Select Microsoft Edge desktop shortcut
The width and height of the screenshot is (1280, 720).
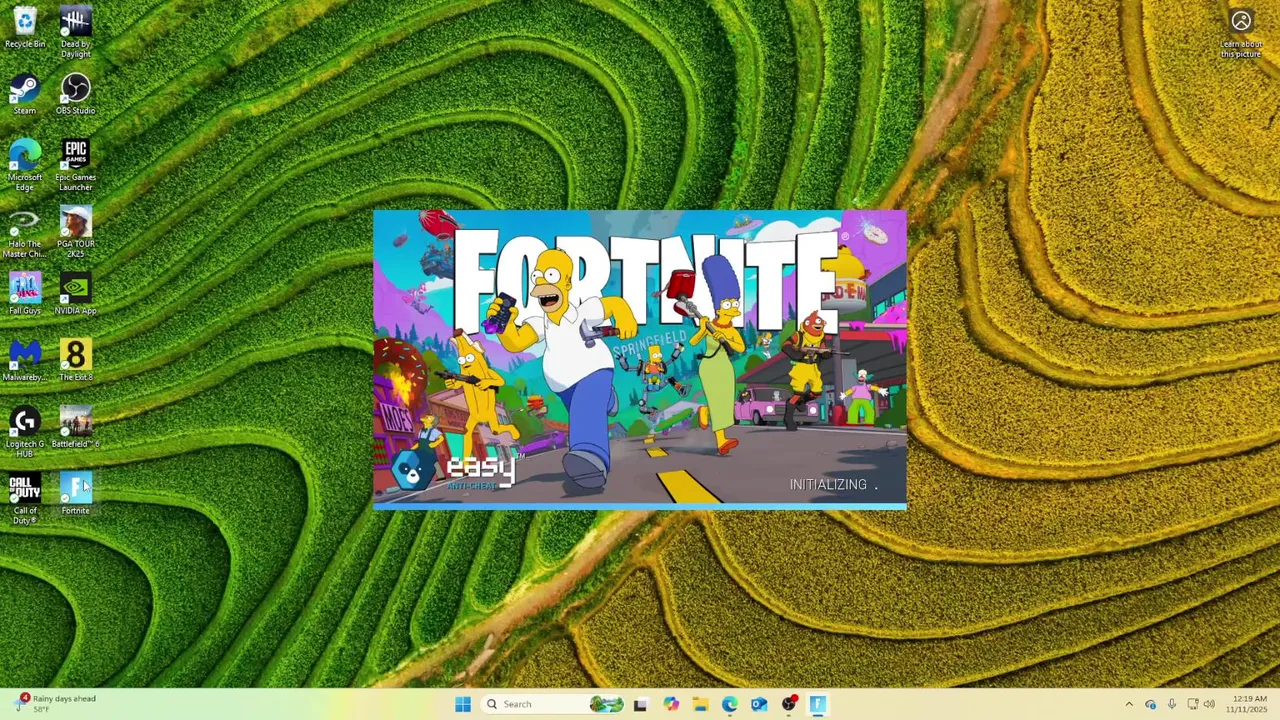25,165
